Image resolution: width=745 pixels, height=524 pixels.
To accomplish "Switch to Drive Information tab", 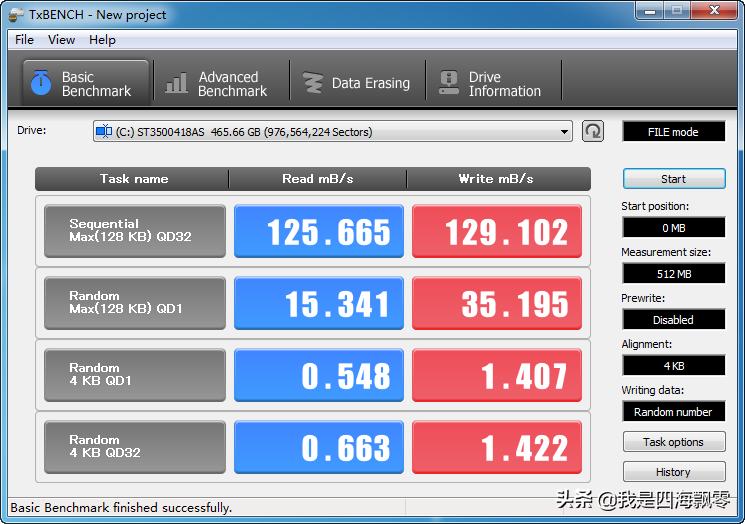I will 493,83.
